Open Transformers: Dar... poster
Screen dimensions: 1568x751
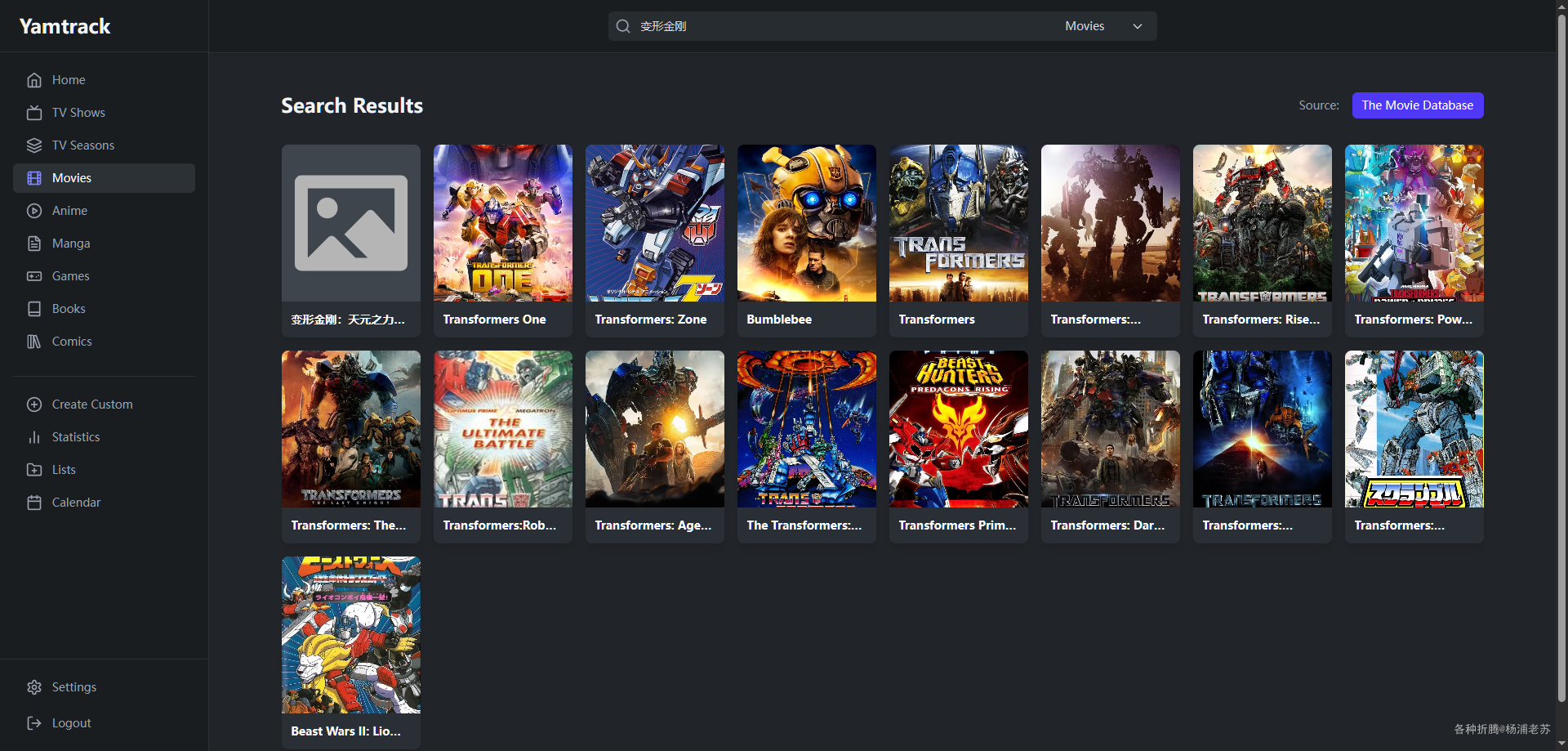(1111, 429)
